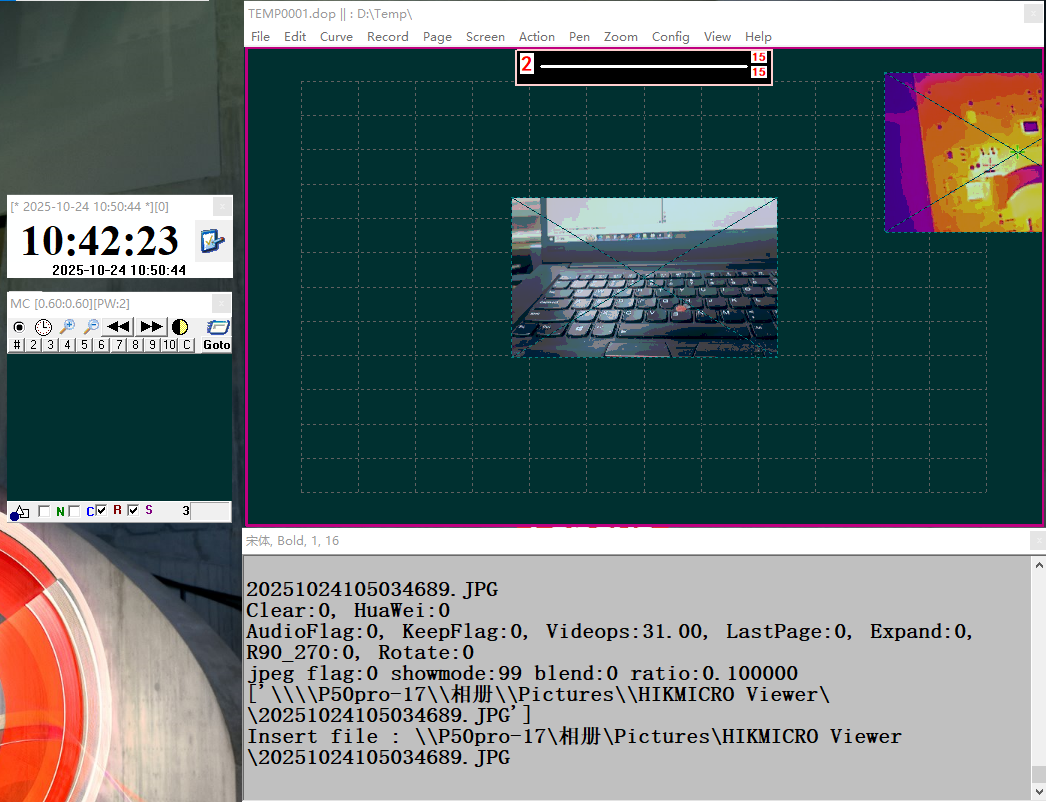Screen dimensions: 1046x802
Task: Select number 8 button in MC panel
Action: 135,345
